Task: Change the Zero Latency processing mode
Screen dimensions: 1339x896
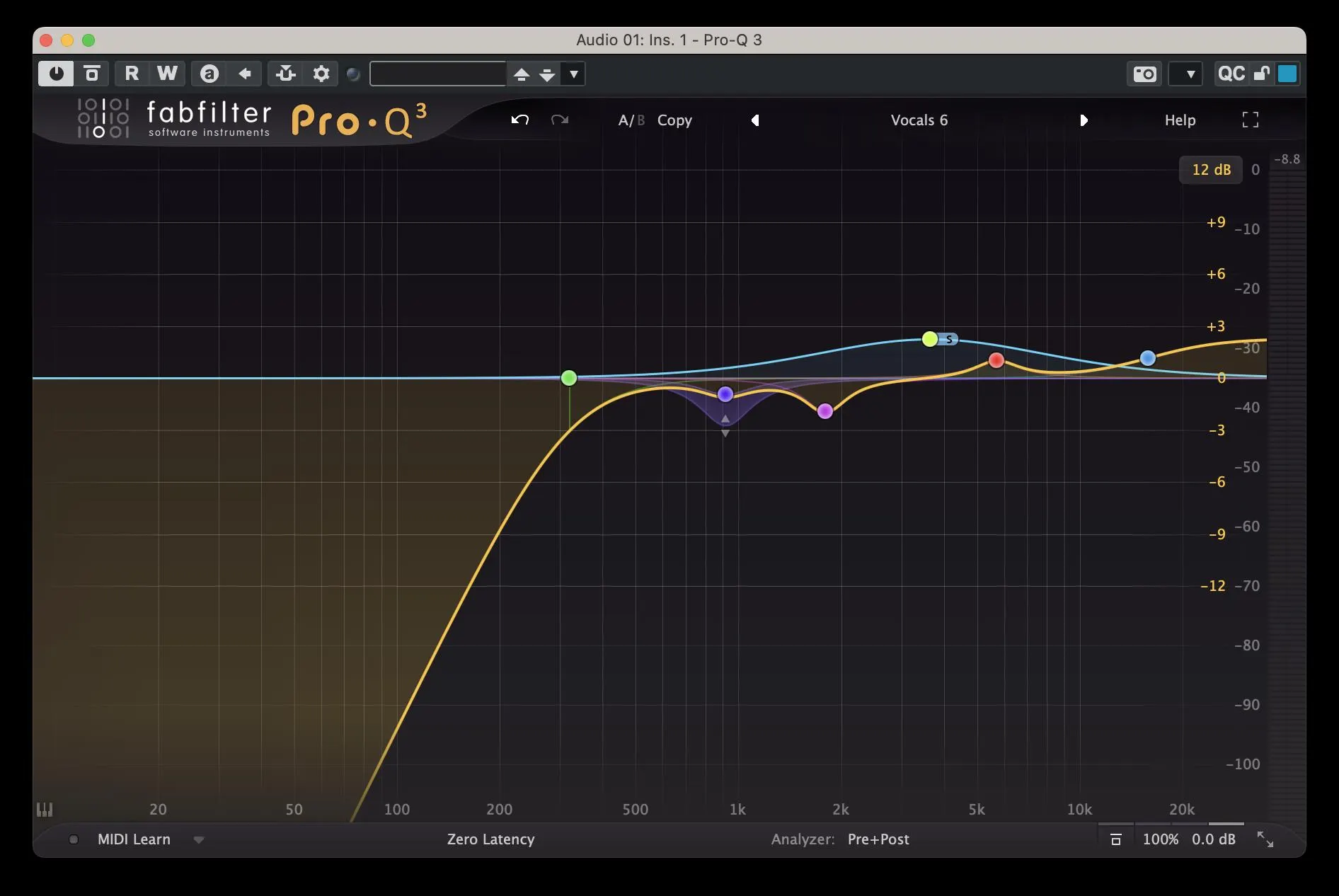Action: coord(490,839)
